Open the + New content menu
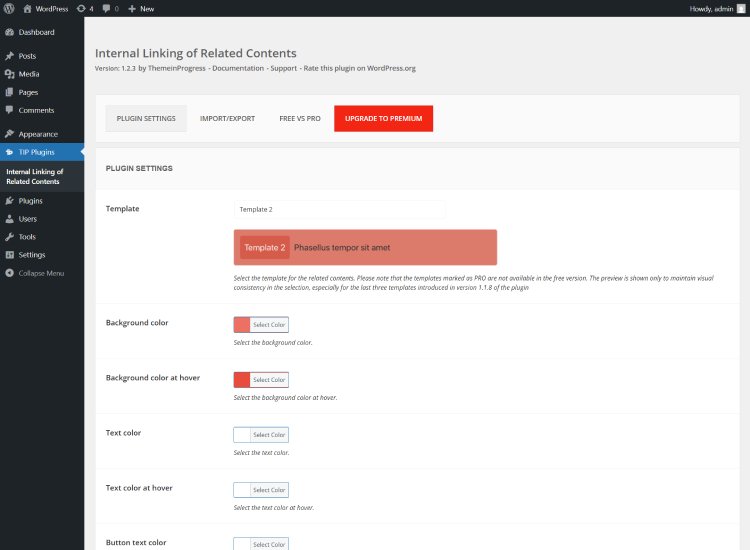 (x=141, y=8)
